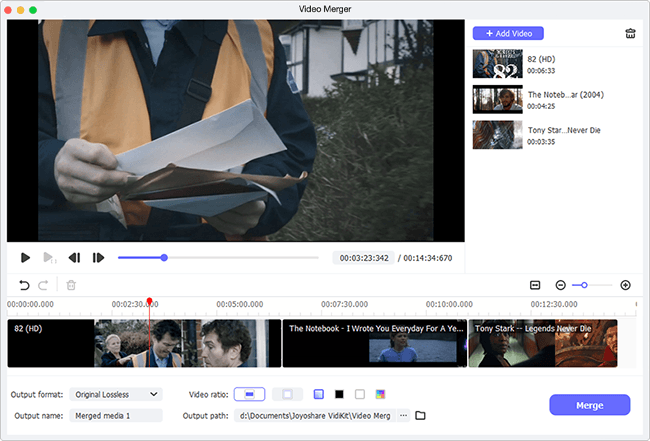
Task: Click the Add Video button
Action: [x=508, y=34]
